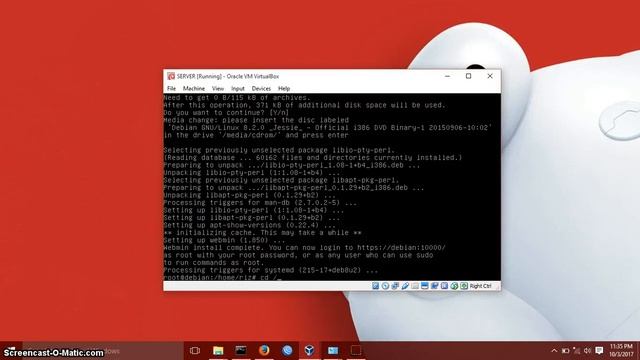This screenshot has height=360, width=640.
Task: Open the Machine menu
Action: [194, 89]
